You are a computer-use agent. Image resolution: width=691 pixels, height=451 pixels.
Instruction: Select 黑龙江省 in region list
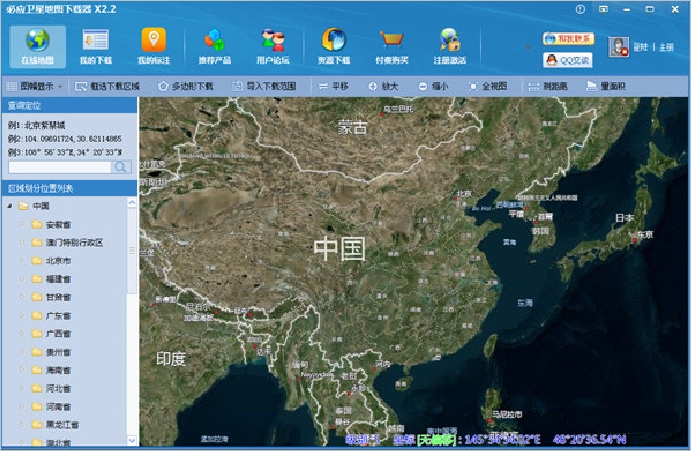click(62, 425)
